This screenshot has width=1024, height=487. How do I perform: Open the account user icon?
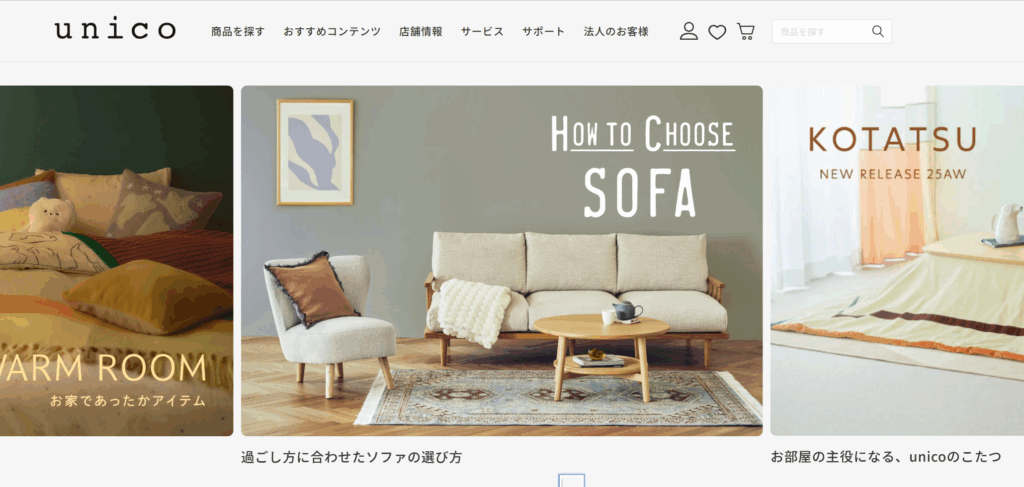click(688, 31)
